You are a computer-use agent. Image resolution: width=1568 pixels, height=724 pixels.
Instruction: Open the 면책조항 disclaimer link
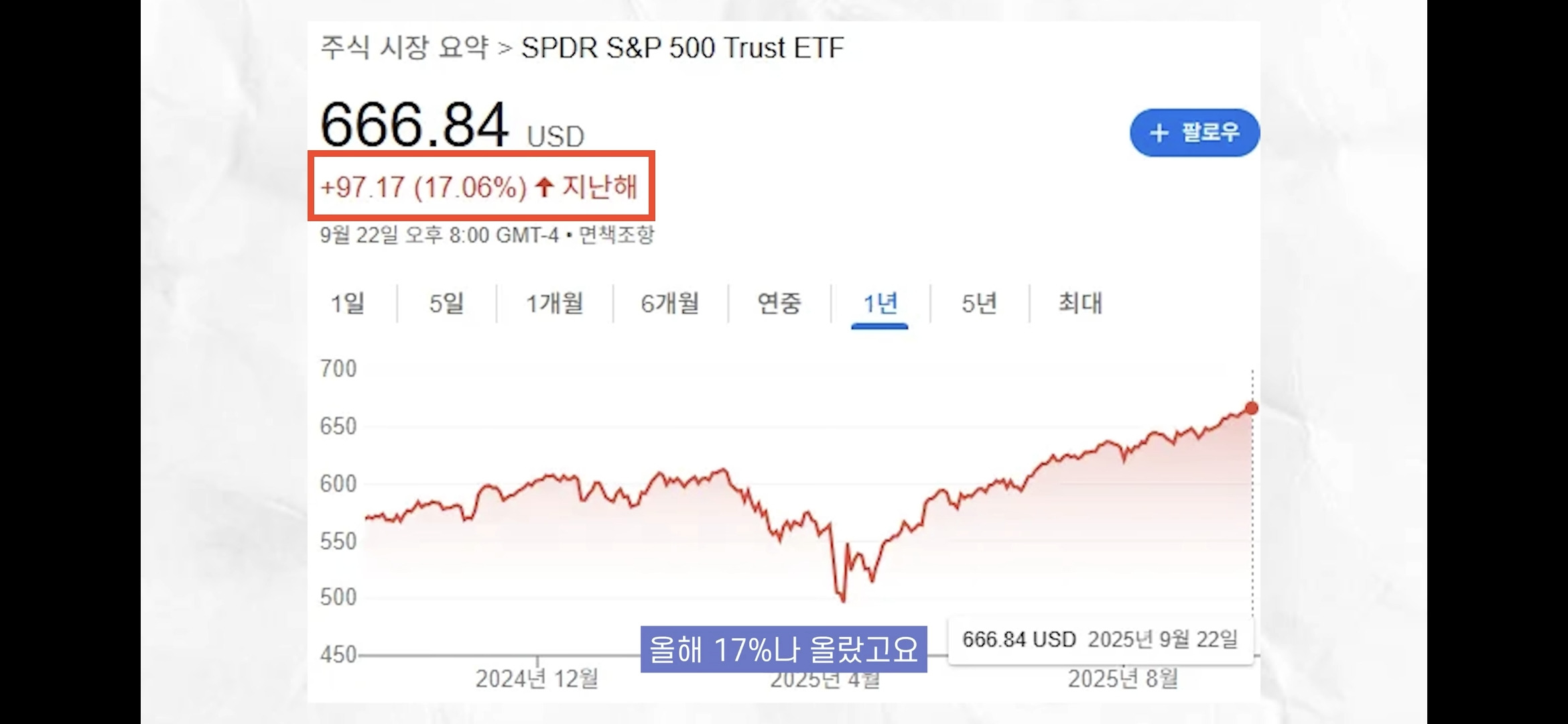coord(616,235)
